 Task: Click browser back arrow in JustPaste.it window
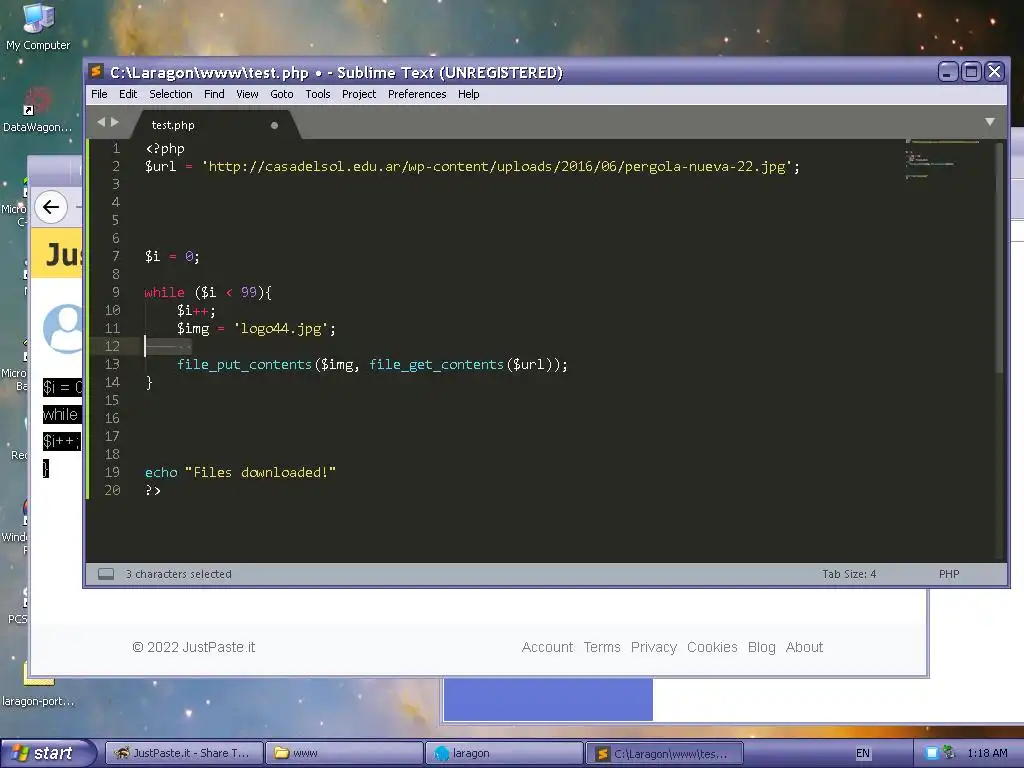click(x=50, y=207)
